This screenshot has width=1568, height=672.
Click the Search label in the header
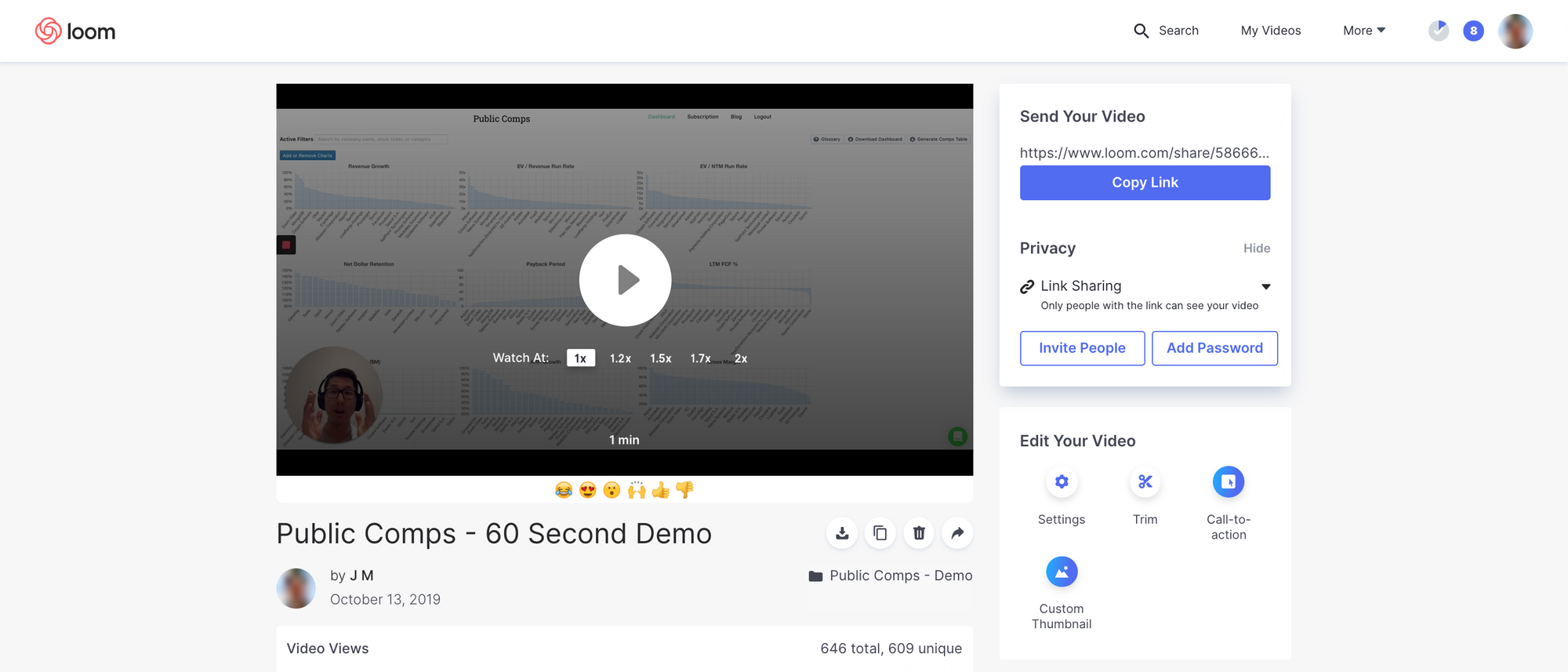click(x=1178, y=31)
